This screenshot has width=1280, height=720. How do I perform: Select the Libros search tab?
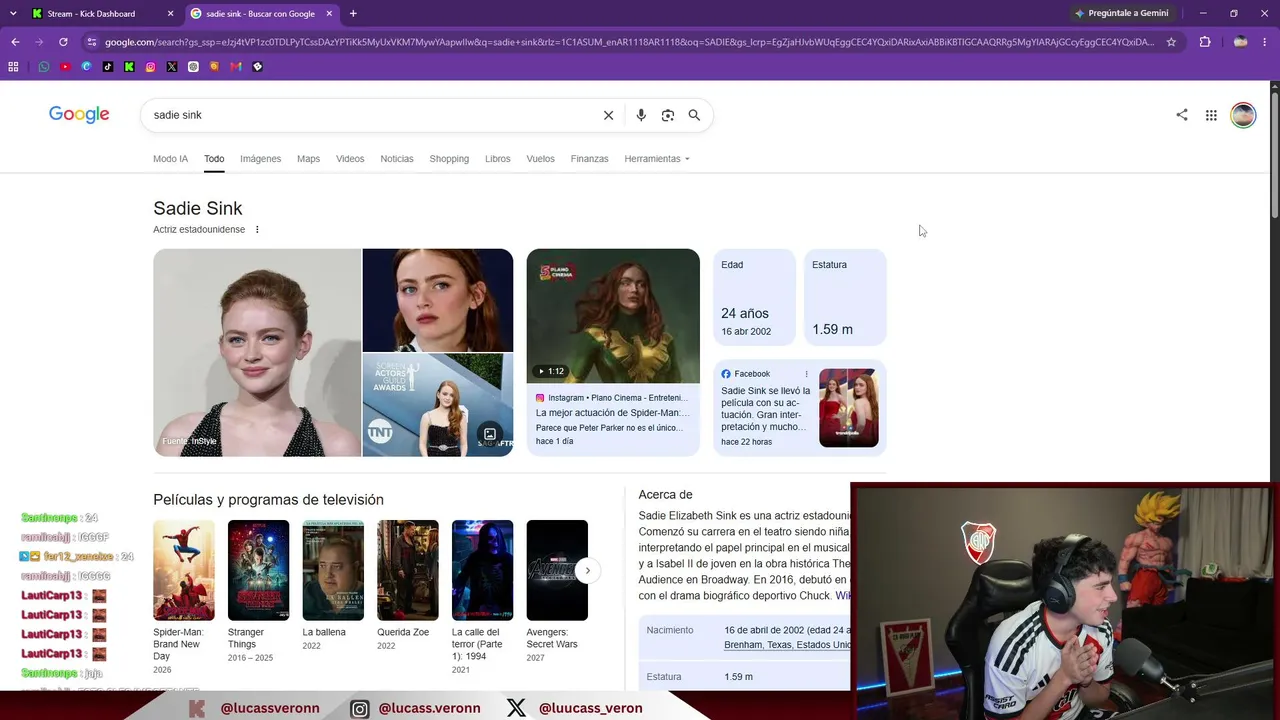498,159
